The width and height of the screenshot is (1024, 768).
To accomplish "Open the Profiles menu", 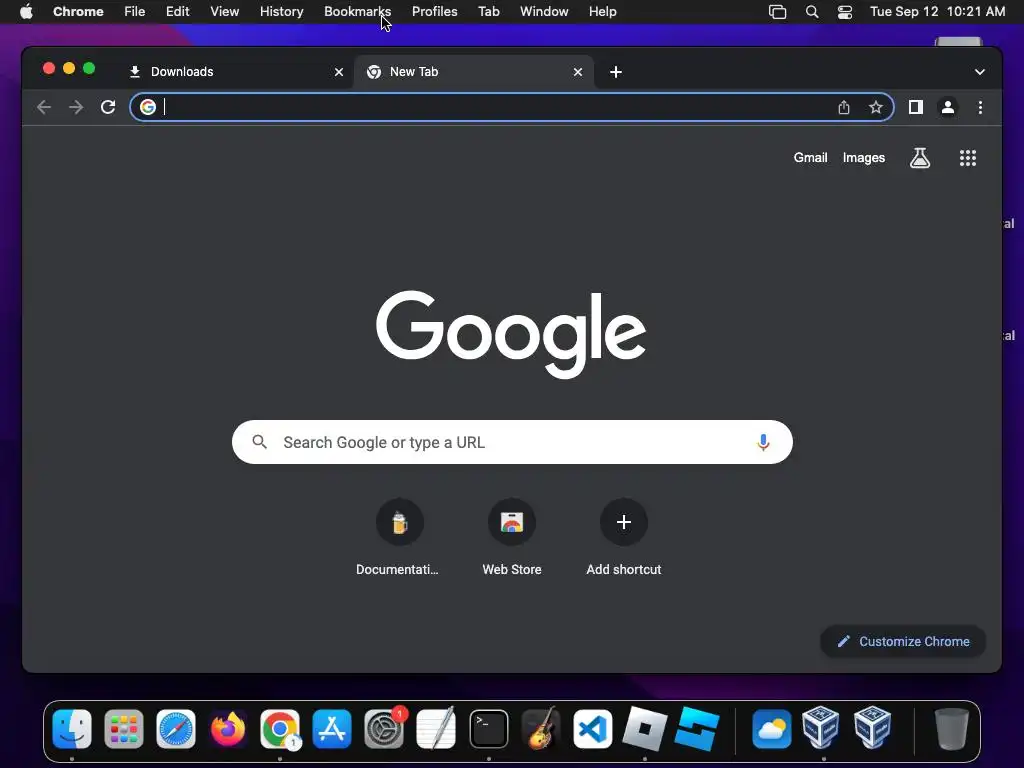I will (434, 12).
